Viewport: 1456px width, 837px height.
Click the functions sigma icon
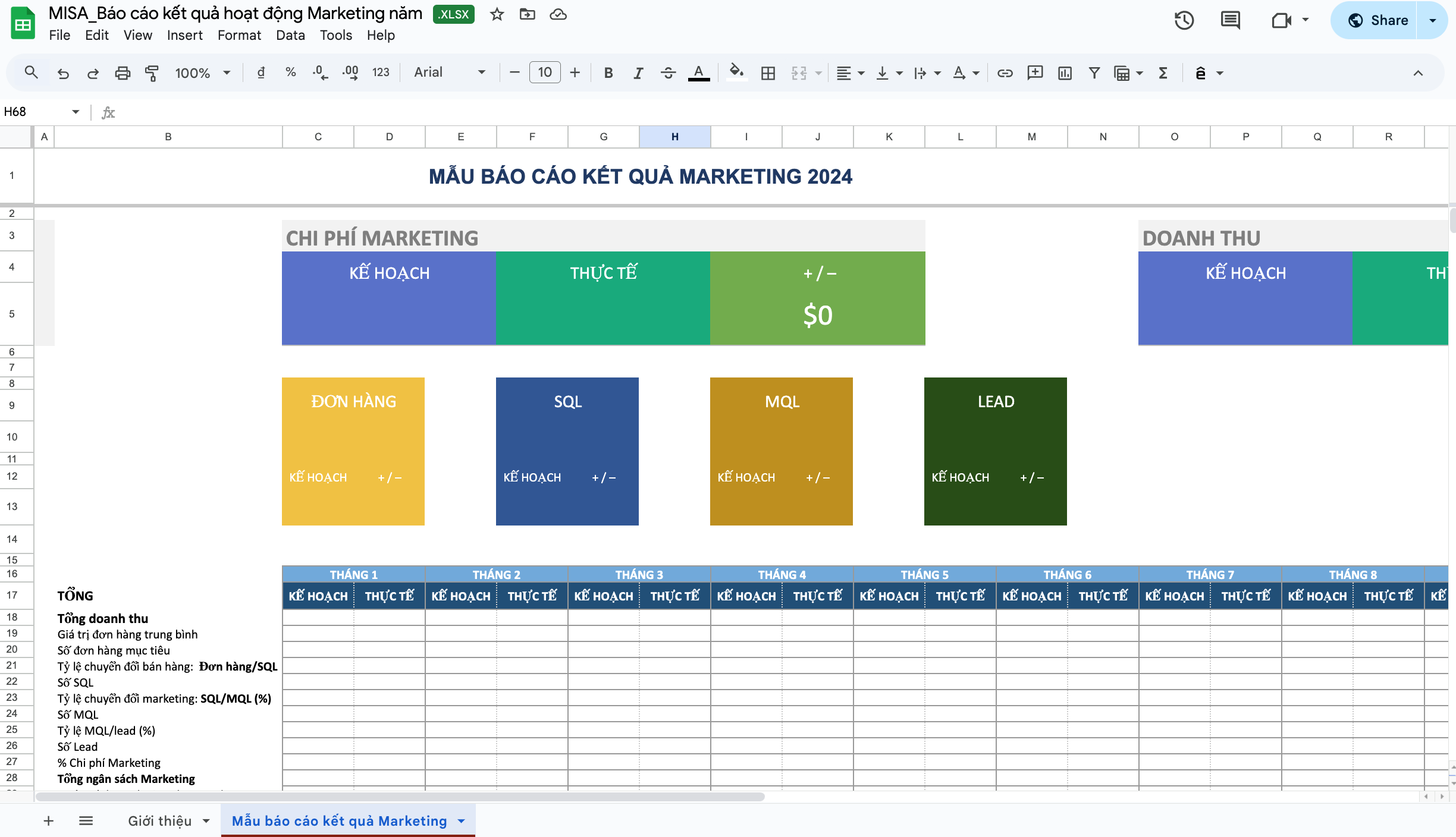pos(1163,73)
